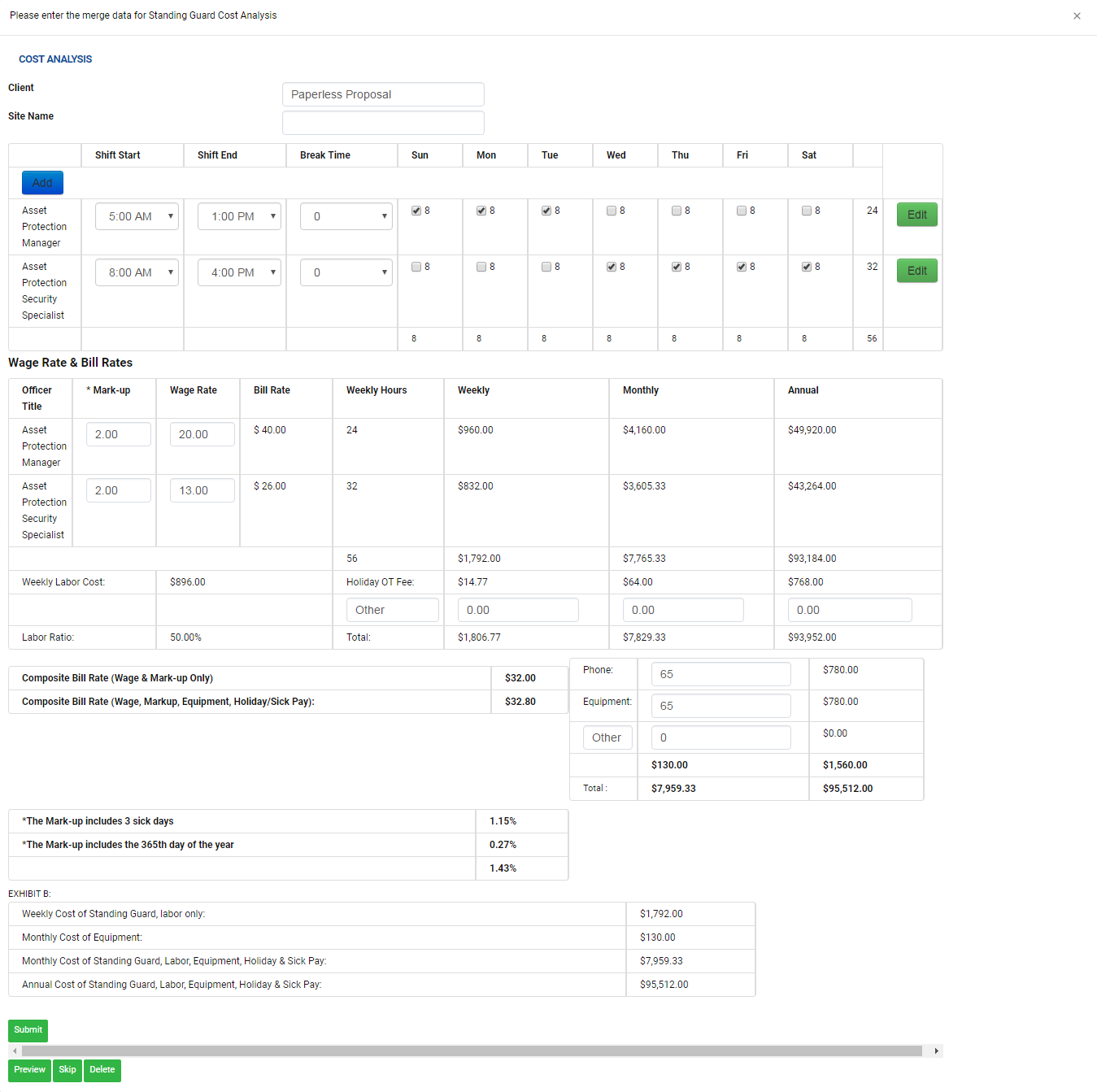Click the Preview button at the bottom

click(28, 1069)
